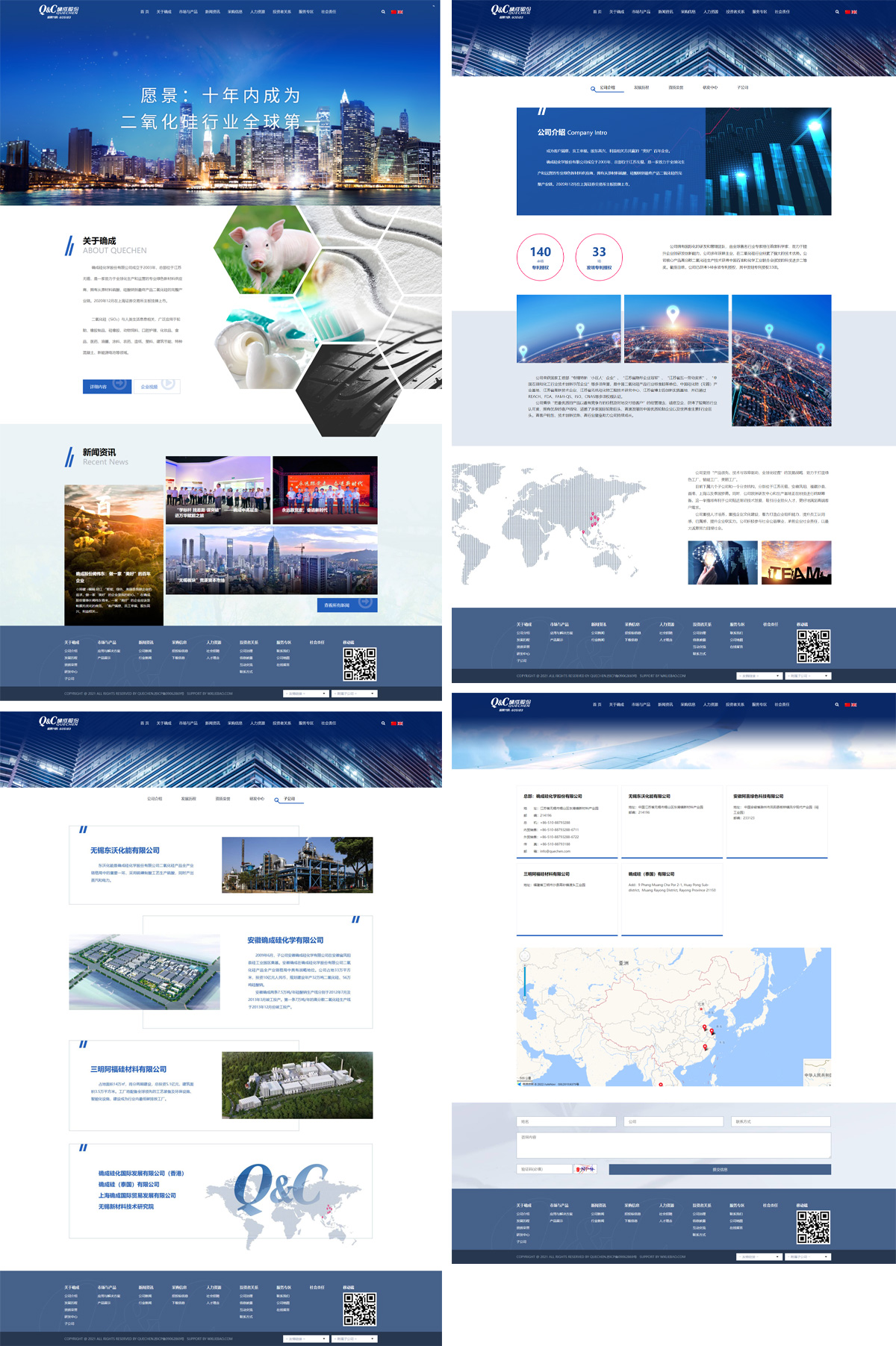Click the 姓名 input field
This screenshot has width=896, height=1346.
click(x=566, y=1121)
